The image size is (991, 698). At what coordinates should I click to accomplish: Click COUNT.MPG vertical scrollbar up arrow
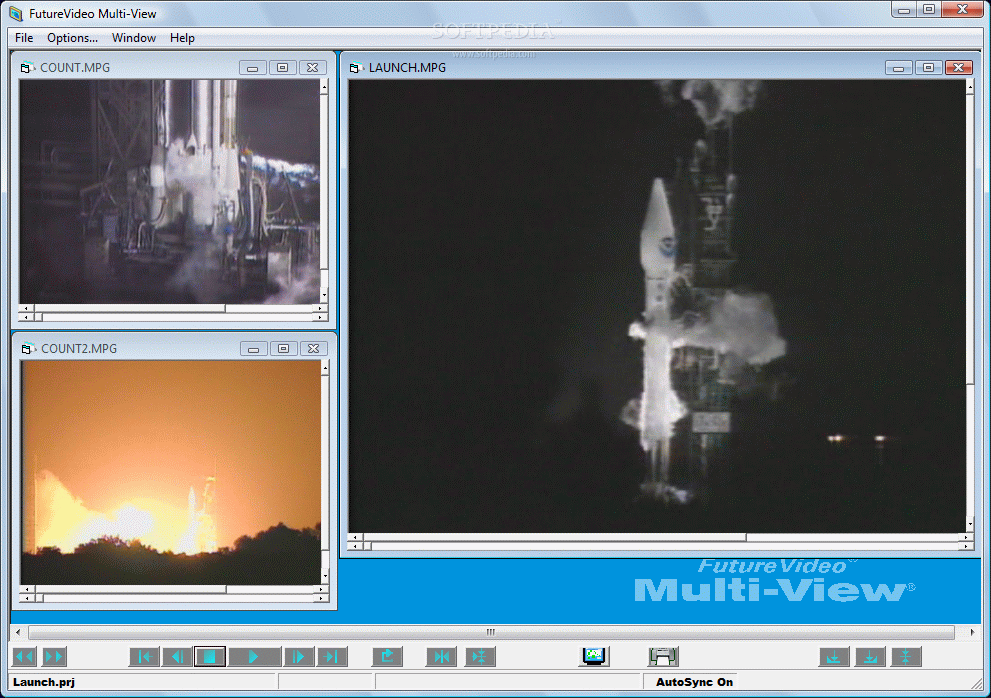(x=324, y=85)
